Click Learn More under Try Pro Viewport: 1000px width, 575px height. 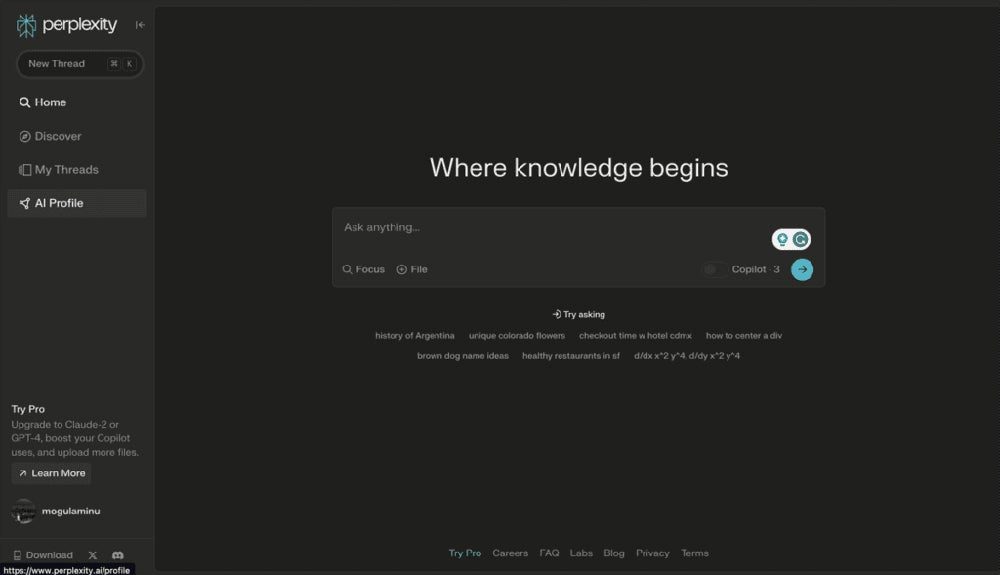pyautogui.click(x=51, y=473)
